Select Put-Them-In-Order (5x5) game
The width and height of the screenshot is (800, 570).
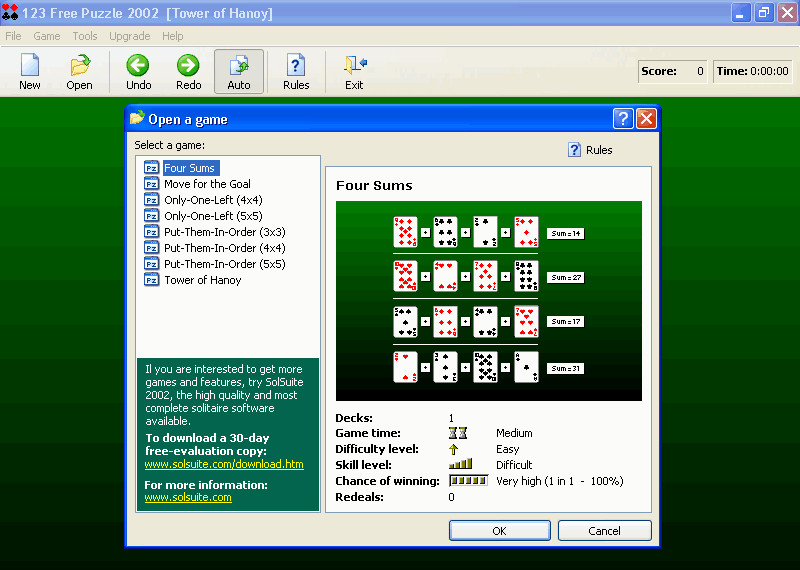coord(224,264)
